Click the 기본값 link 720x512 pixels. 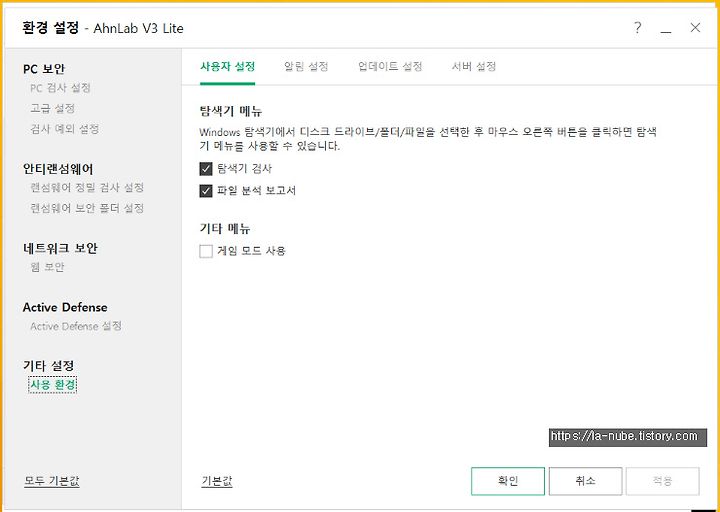(217, 481)
